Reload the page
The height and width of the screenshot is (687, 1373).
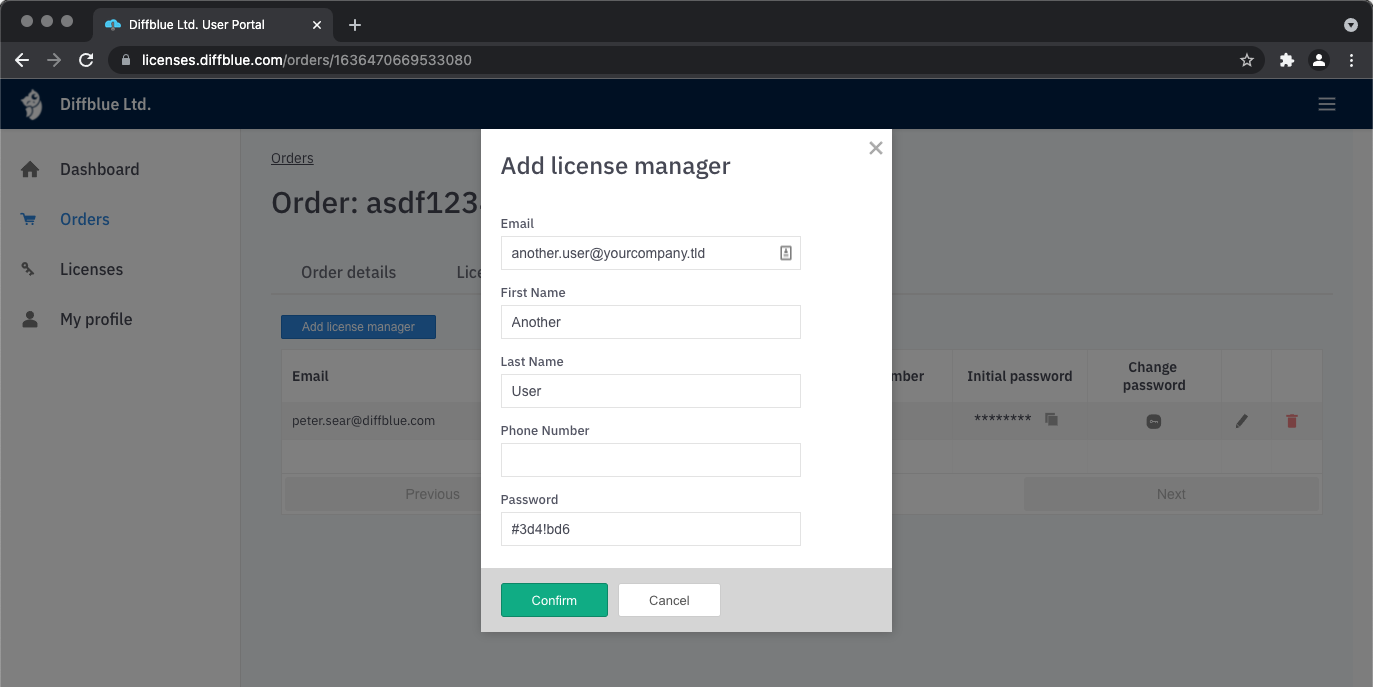pyautogui.click(x=86, y=60)
